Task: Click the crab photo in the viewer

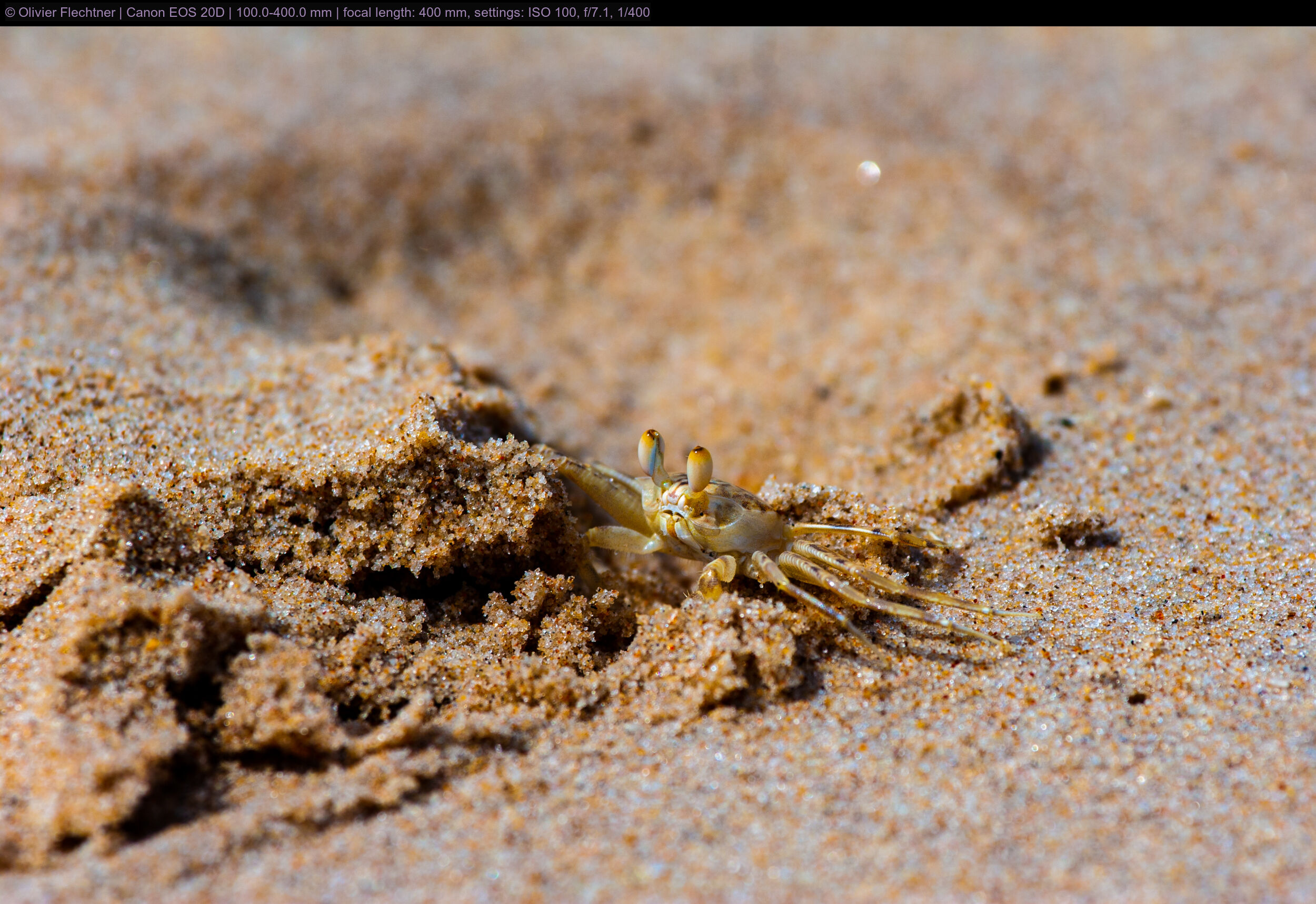Action: tap(658, 465)
